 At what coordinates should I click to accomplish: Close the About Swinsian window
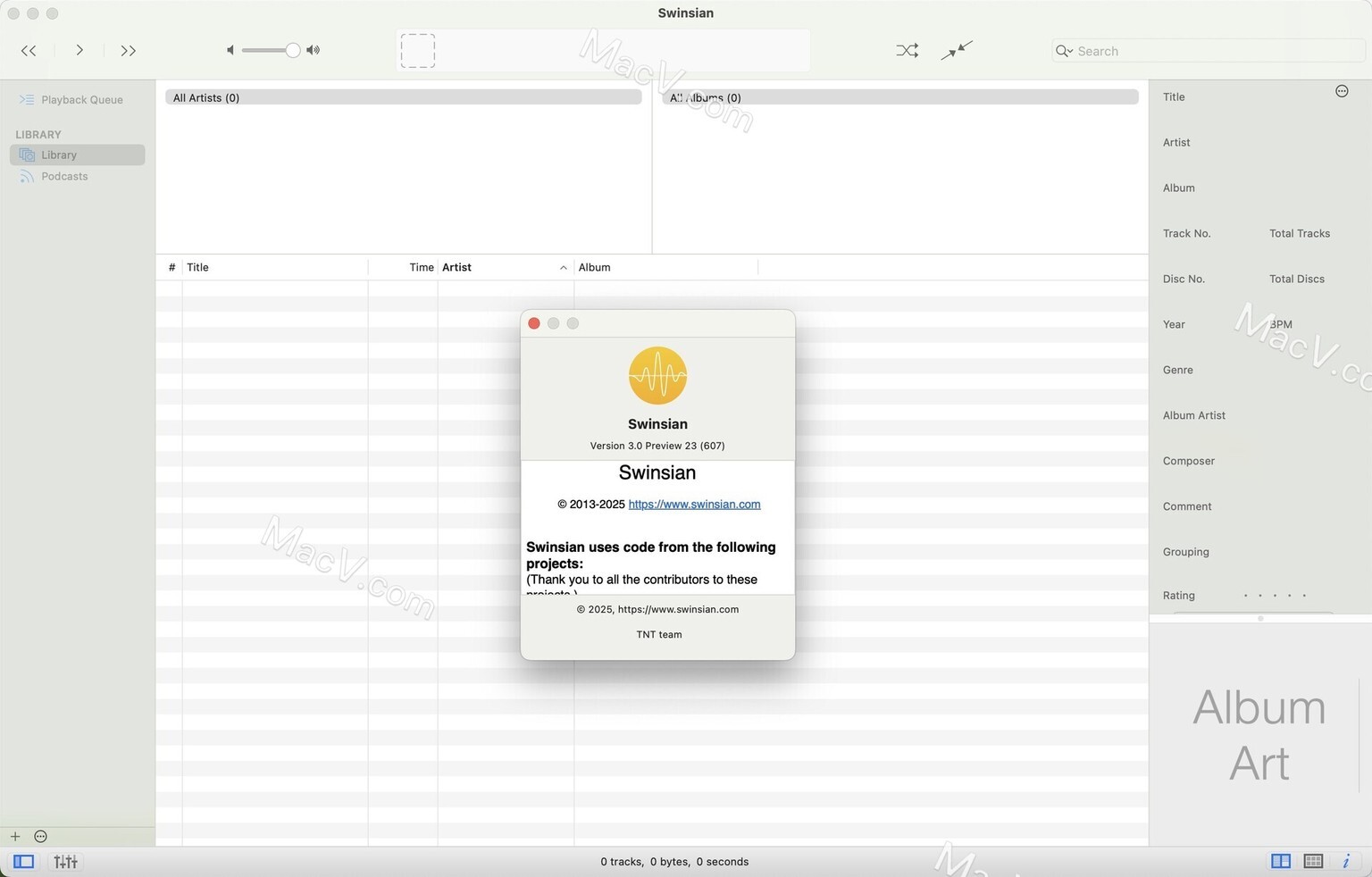(x=534, y=323)
